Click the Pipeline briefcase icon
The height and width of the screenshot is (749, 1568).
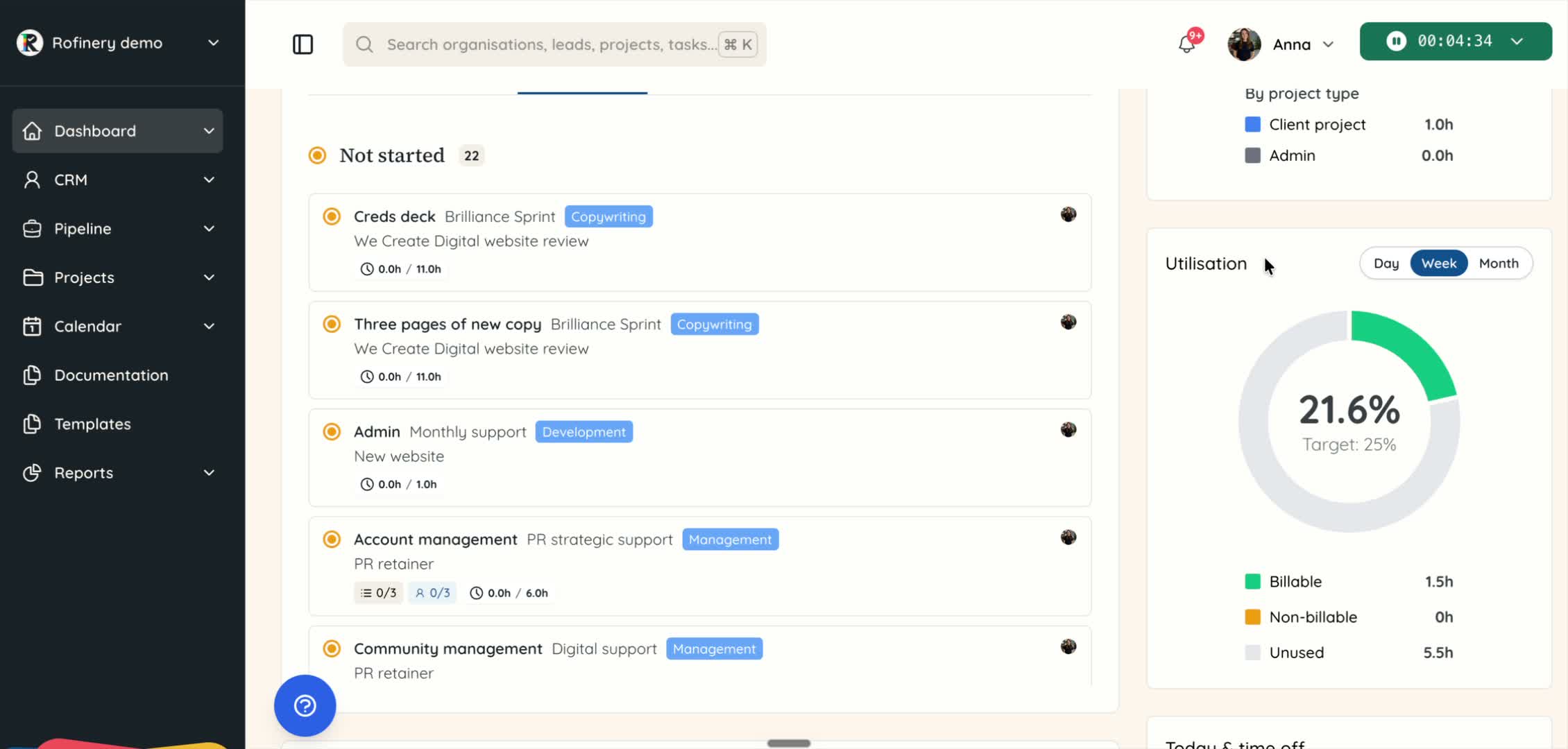(x=32, y=229)
